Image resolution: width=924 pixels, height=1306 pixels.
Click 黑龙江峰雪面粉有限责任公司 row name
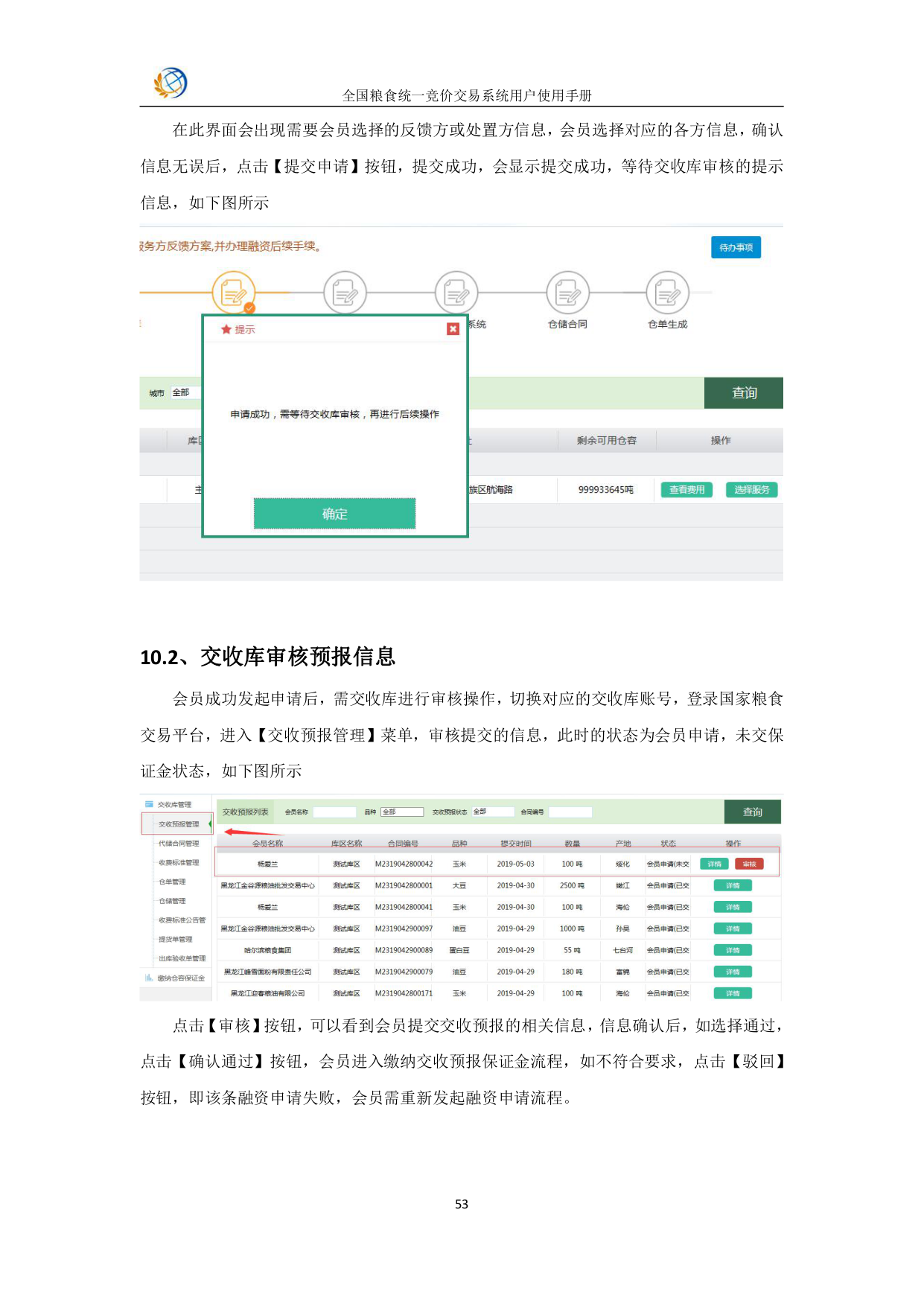267,972
